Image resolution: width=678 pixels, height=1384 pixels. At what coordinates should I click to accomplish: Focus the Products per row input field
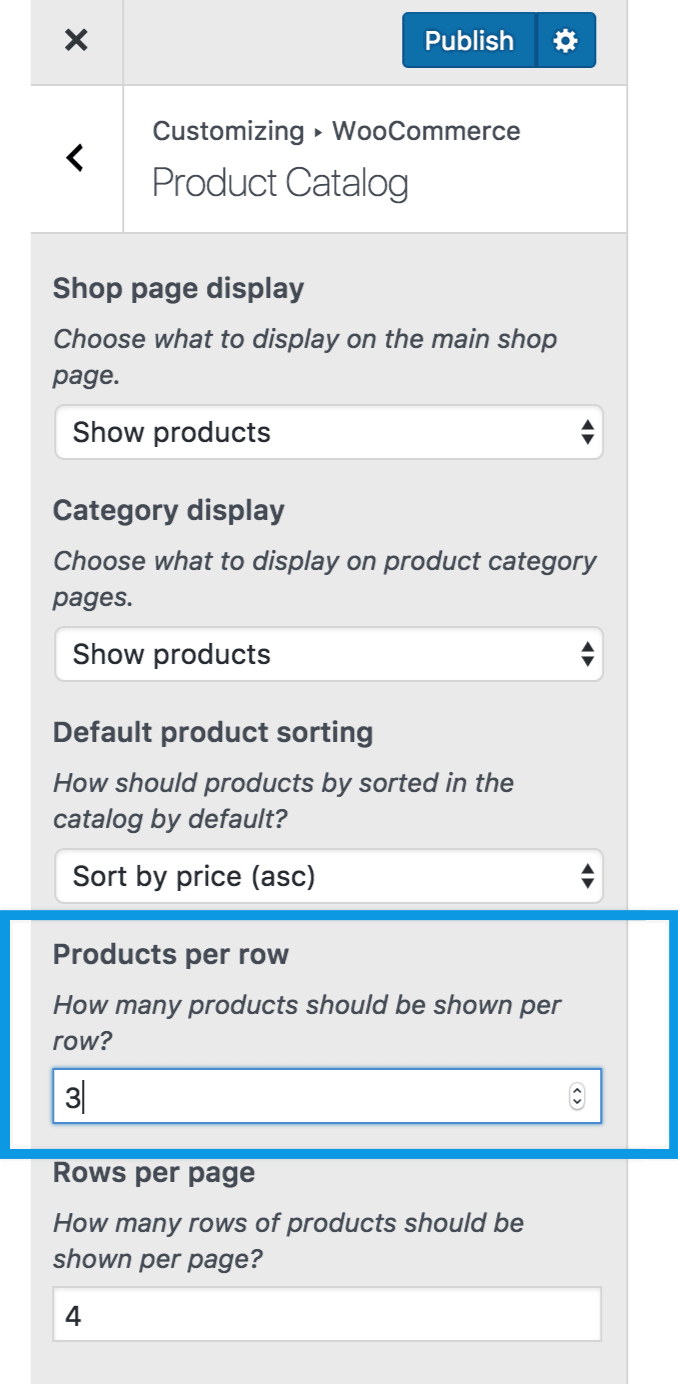pos(300,1097)
